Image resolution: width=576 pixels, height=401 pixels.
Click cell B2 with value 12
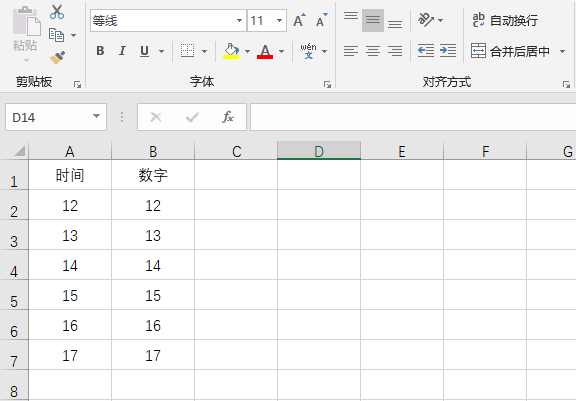(153, 205)
